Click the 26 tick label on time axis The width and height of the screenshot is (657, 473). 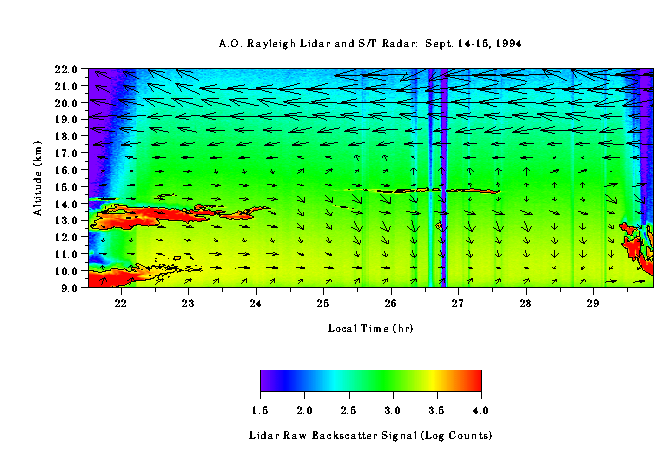click(390, 302)
